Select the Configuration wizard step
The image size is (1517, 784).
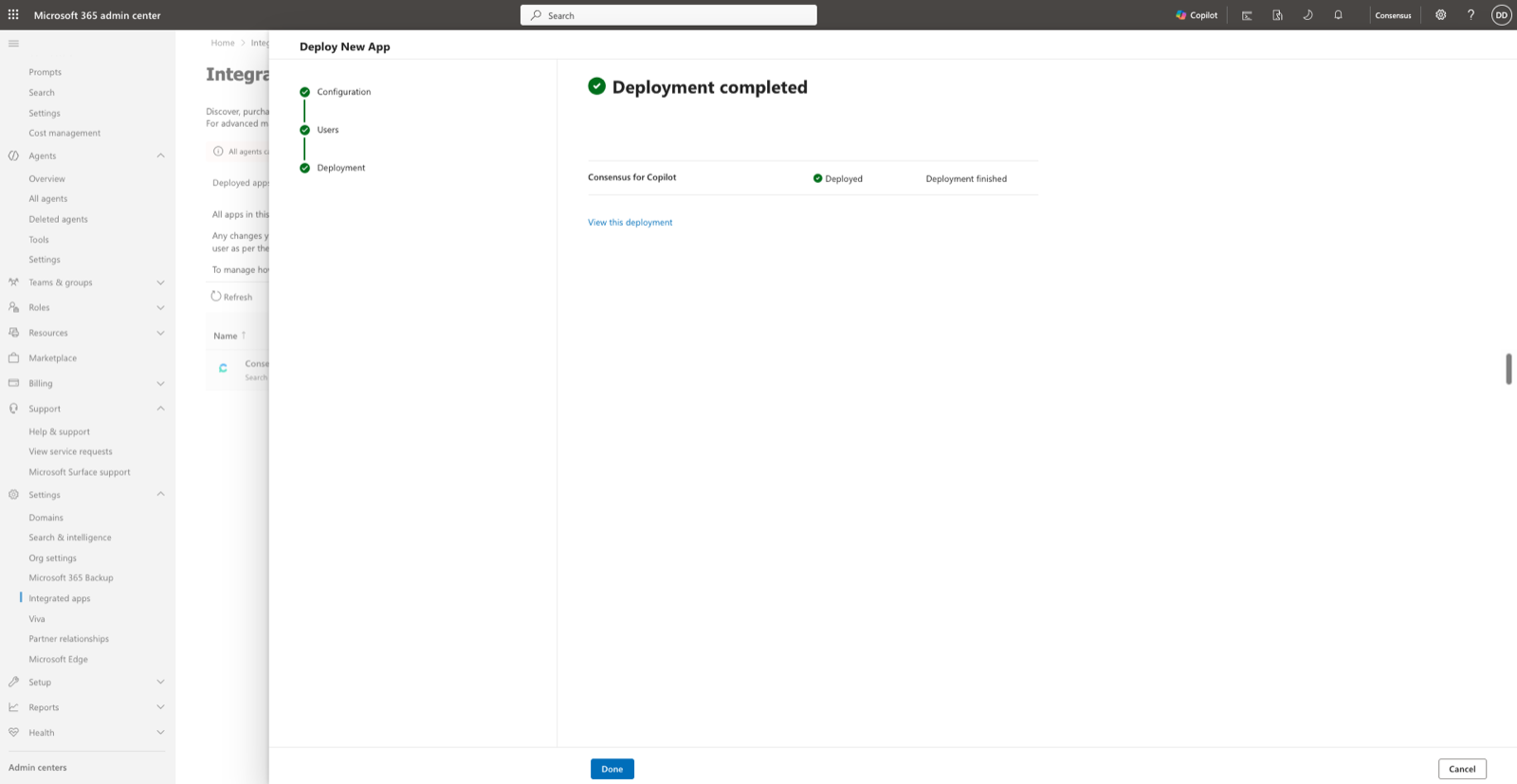click(336, 92)
